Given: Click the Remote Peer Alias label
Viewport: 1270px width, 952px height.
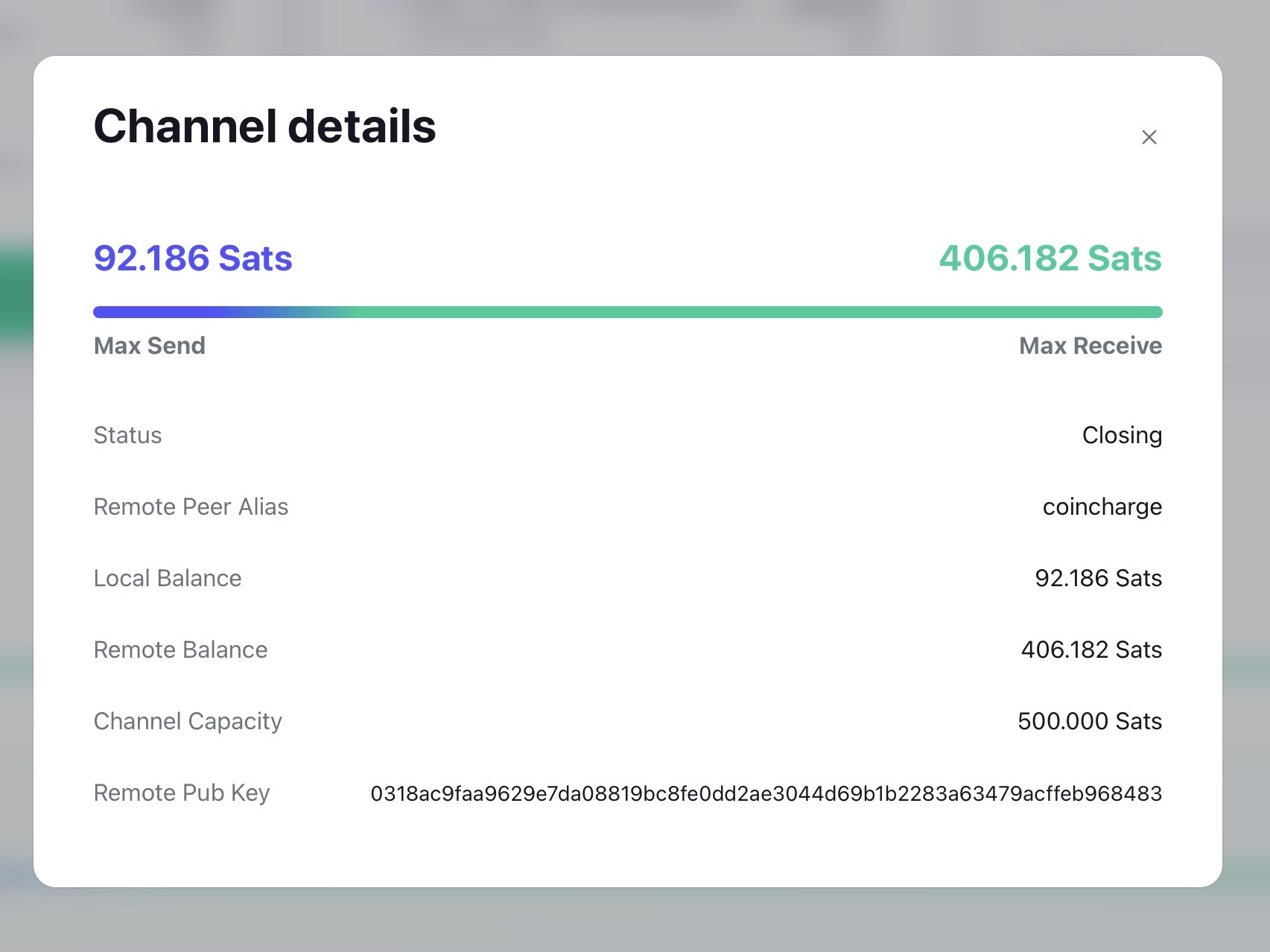Looking at the screenshot, I should [191, 507].
